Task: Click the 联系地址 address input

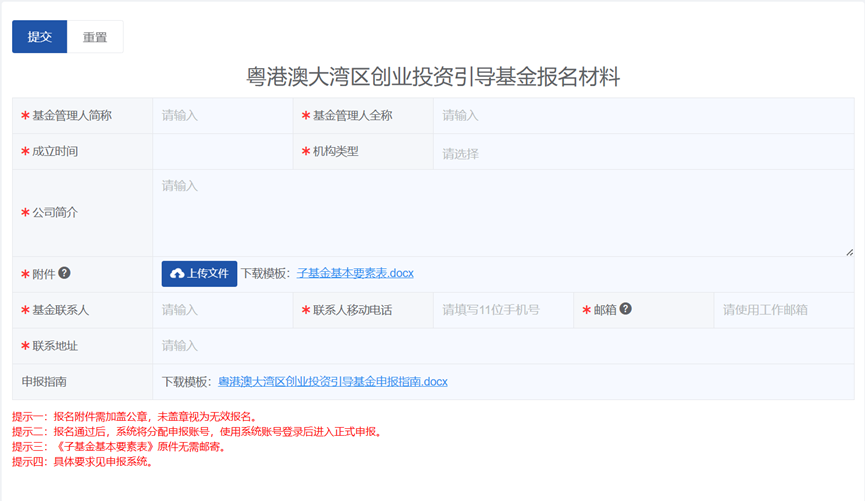Action: point(503,346)
